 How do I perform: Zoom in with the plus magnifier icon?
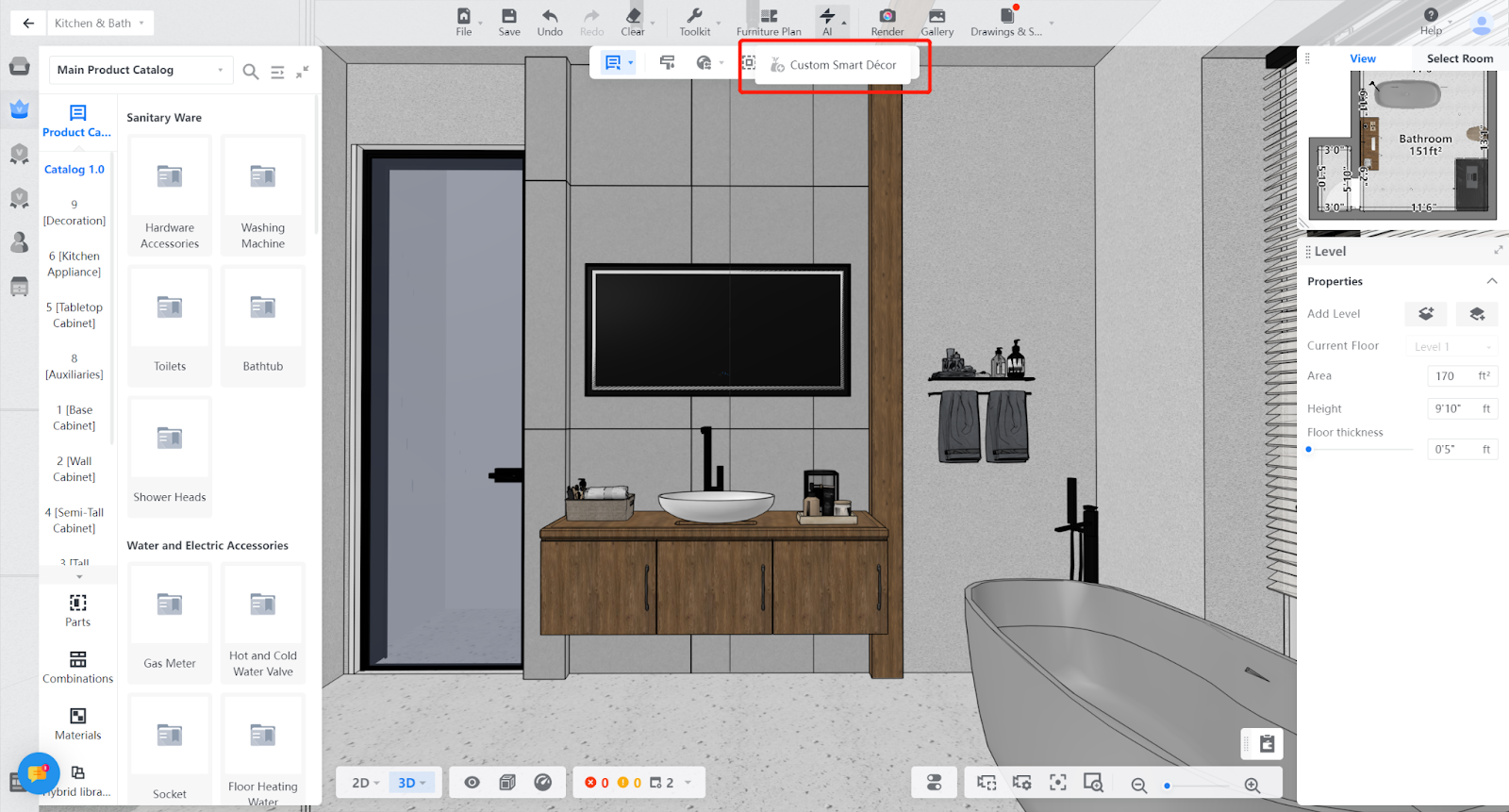click(x=1252, y=785)
